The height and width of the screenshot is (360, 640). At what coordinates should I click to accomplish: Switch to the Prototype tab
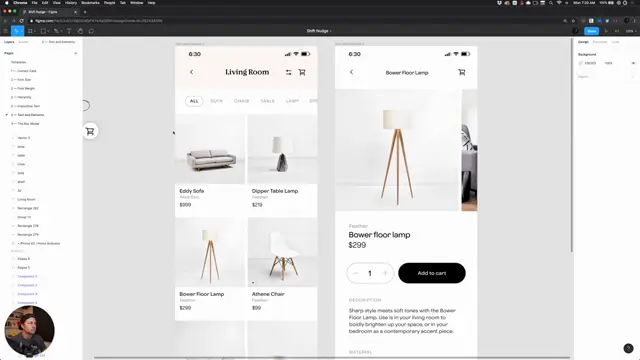pos(600,42)
